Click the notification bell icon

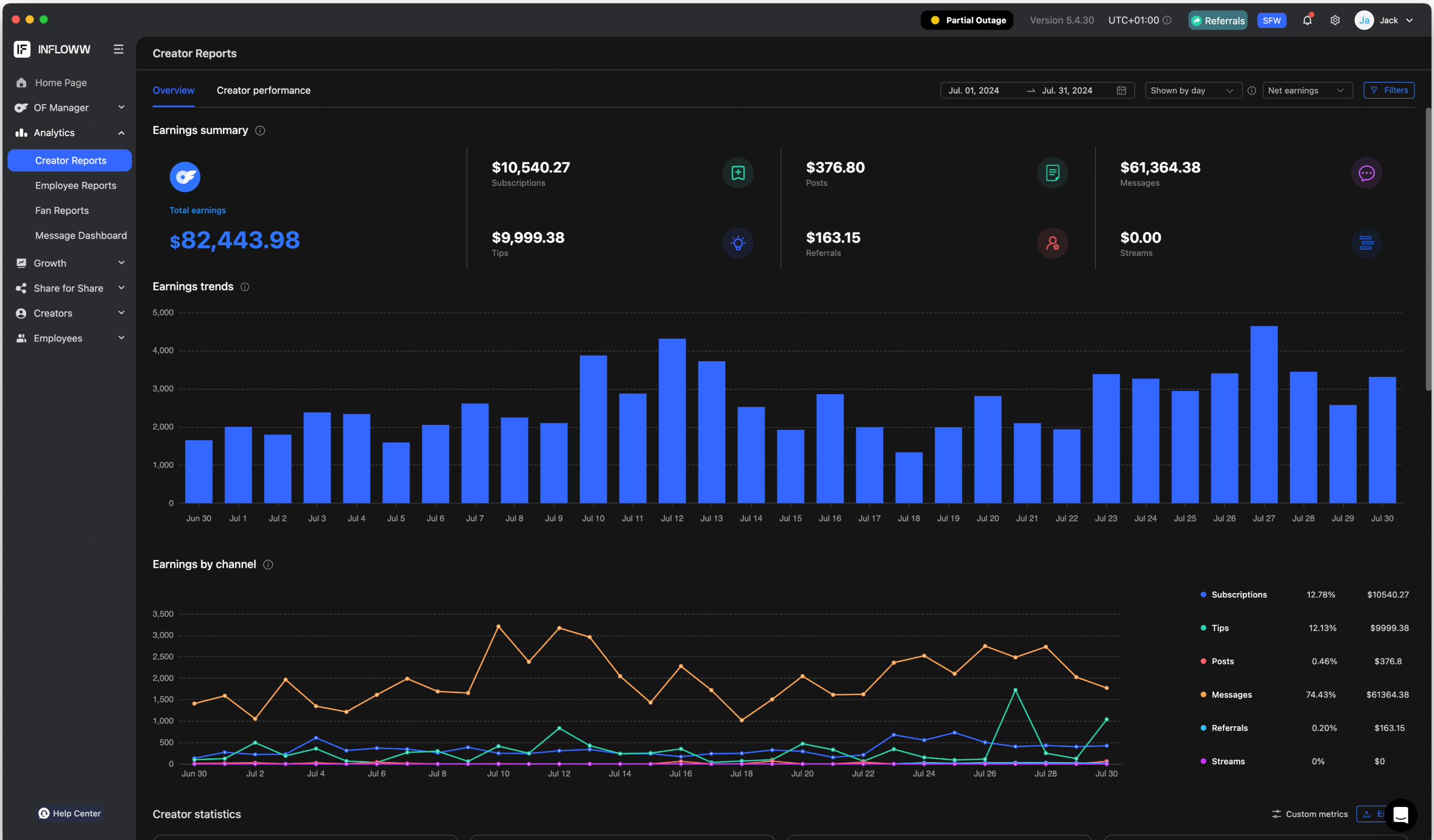click(x=1307, y=21)
